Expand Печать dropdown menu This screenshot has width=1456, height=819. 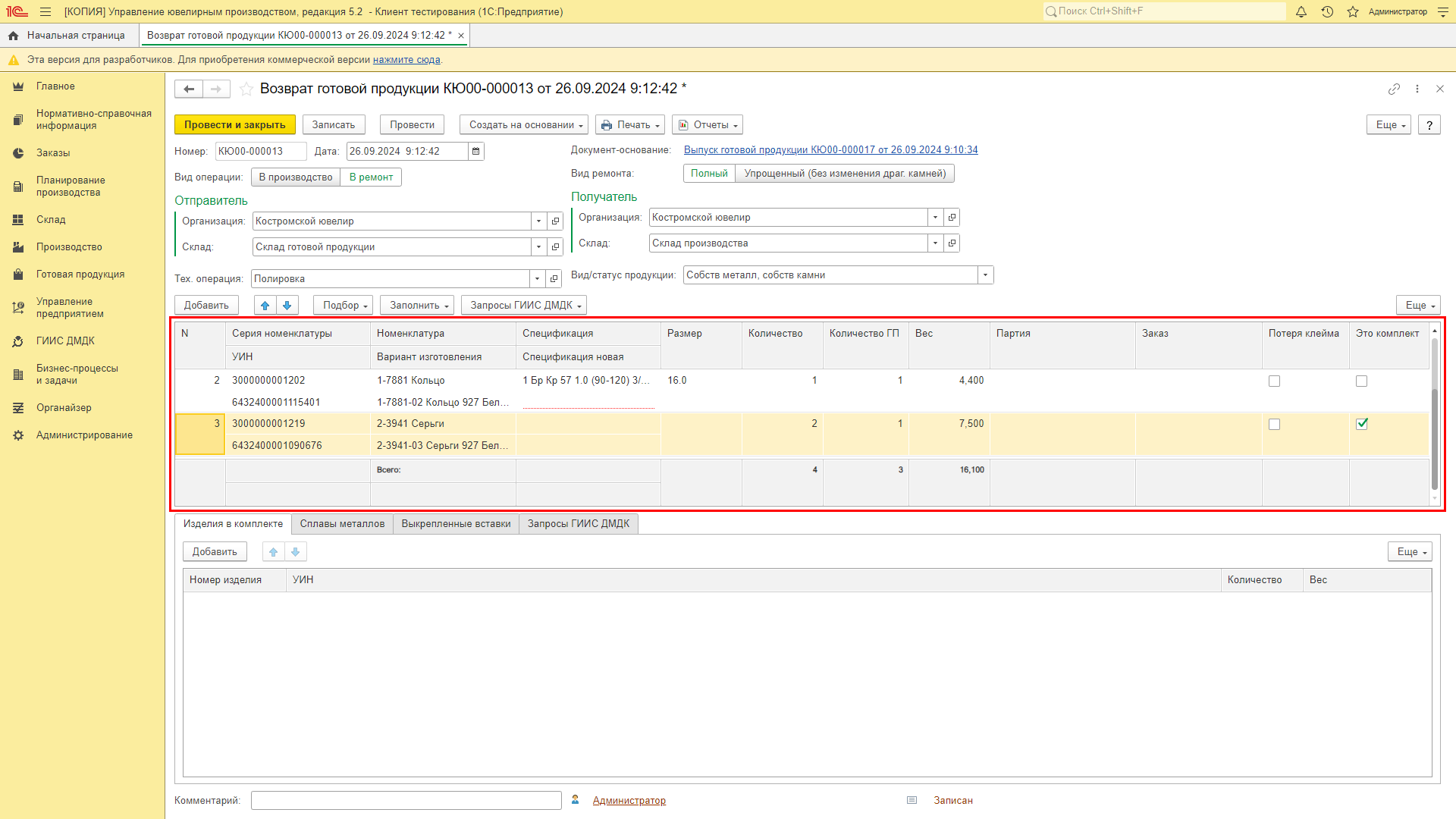[630, 124]
